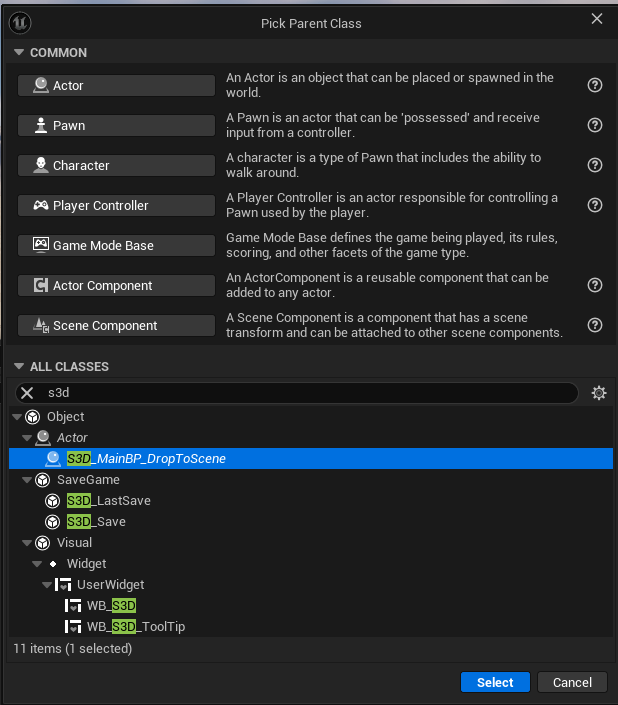Click the WB_S3D widget blueprint icon
This screenshot has height=705, width=618.
tap(72, 606)
